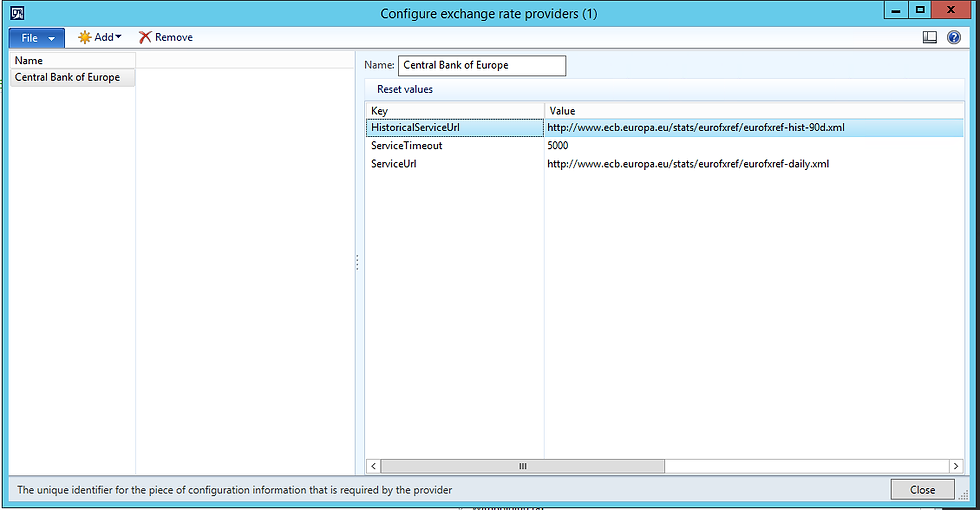Screen dimensions: 980x510
Task: Open the File menu
Action: (x=37, y=38)
